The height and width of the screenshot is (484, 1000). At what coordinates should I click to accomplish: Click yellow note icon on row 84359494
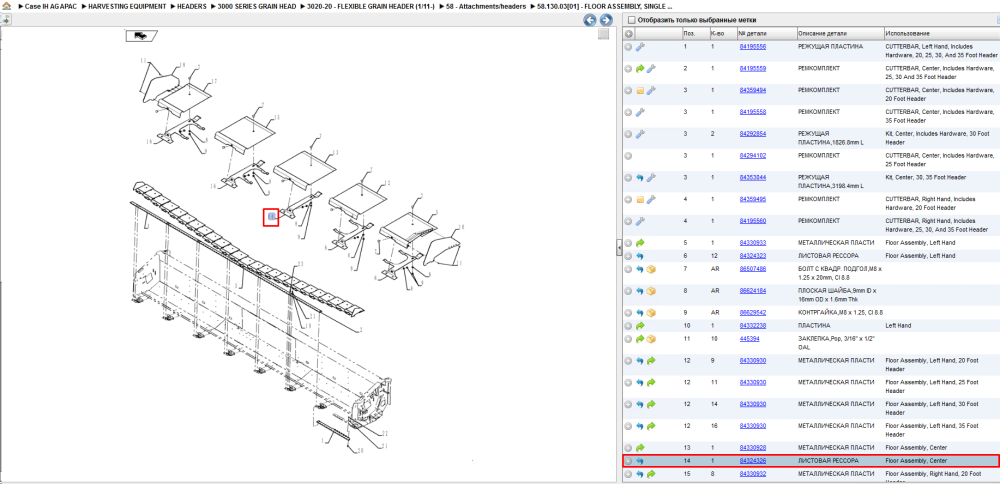coord(640,91)
